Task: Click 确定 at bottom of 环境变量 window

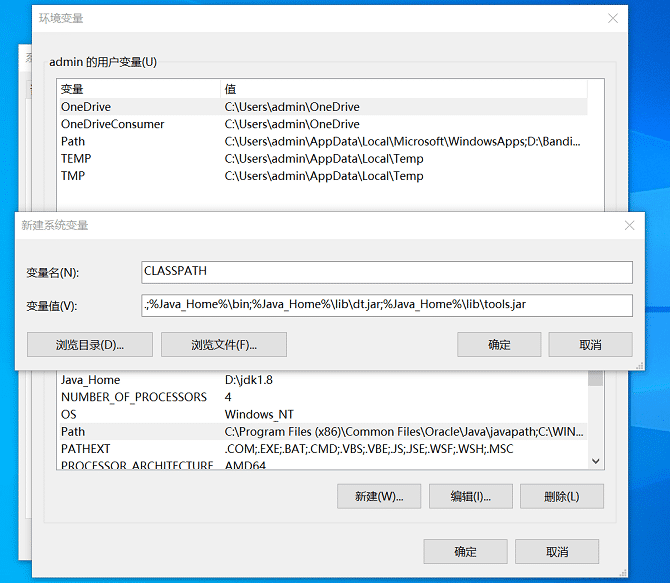Action: click(465, 551)
